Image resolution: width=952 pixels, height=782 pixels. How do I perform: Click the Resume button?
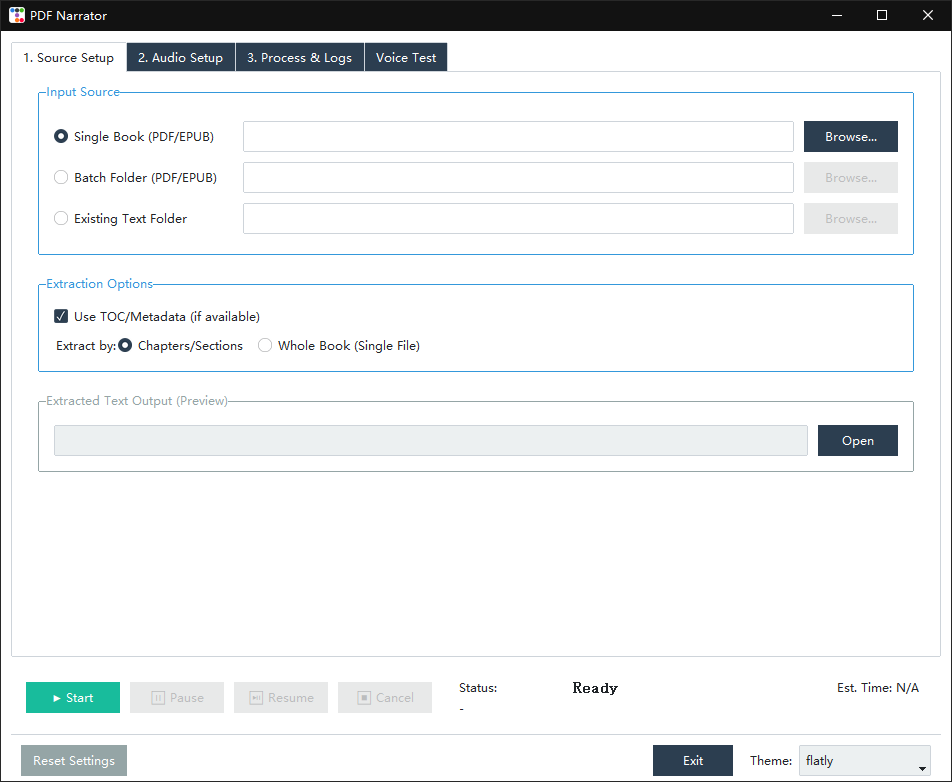coord(280,697)
